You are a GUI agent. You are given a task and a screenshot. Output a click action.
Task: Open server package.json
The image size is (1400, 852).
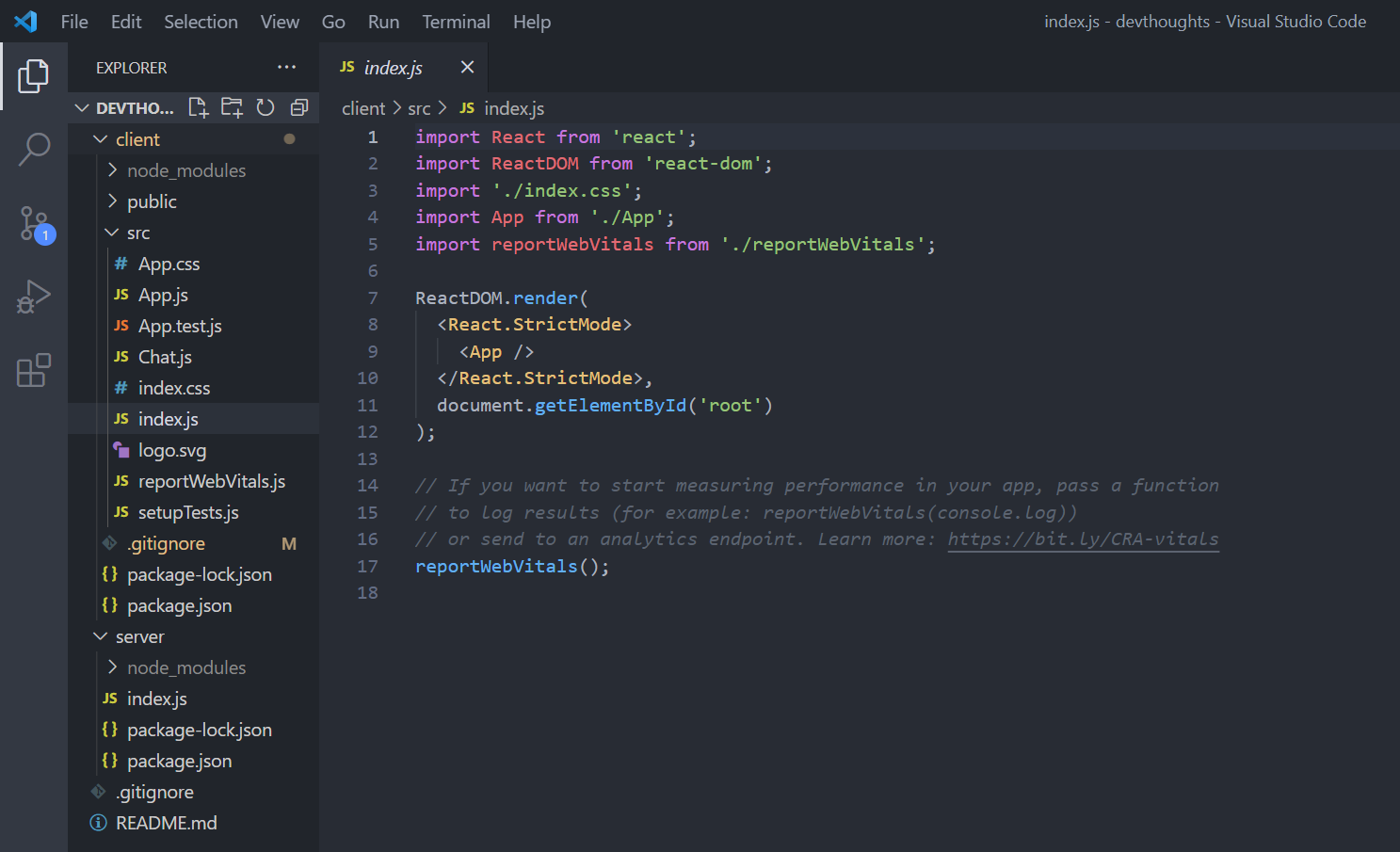tap(194, 761)
